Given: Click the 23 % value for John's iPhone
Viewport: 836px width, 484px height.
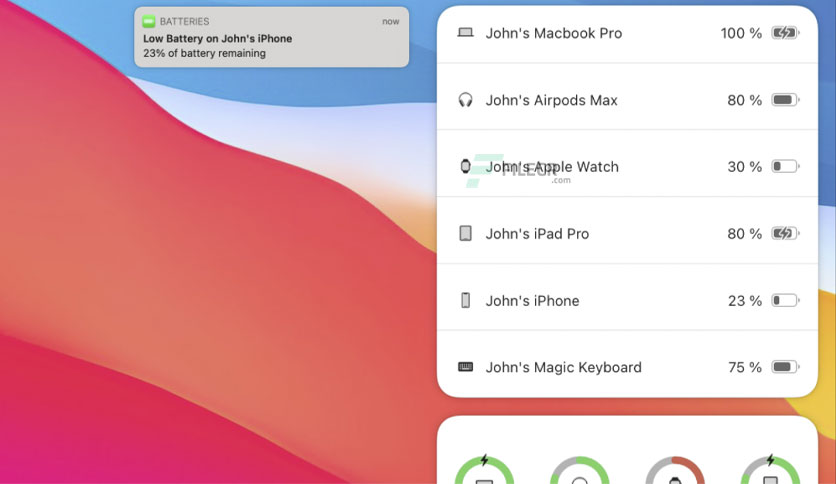Looking at the screenshot, I should click(745, 301).
